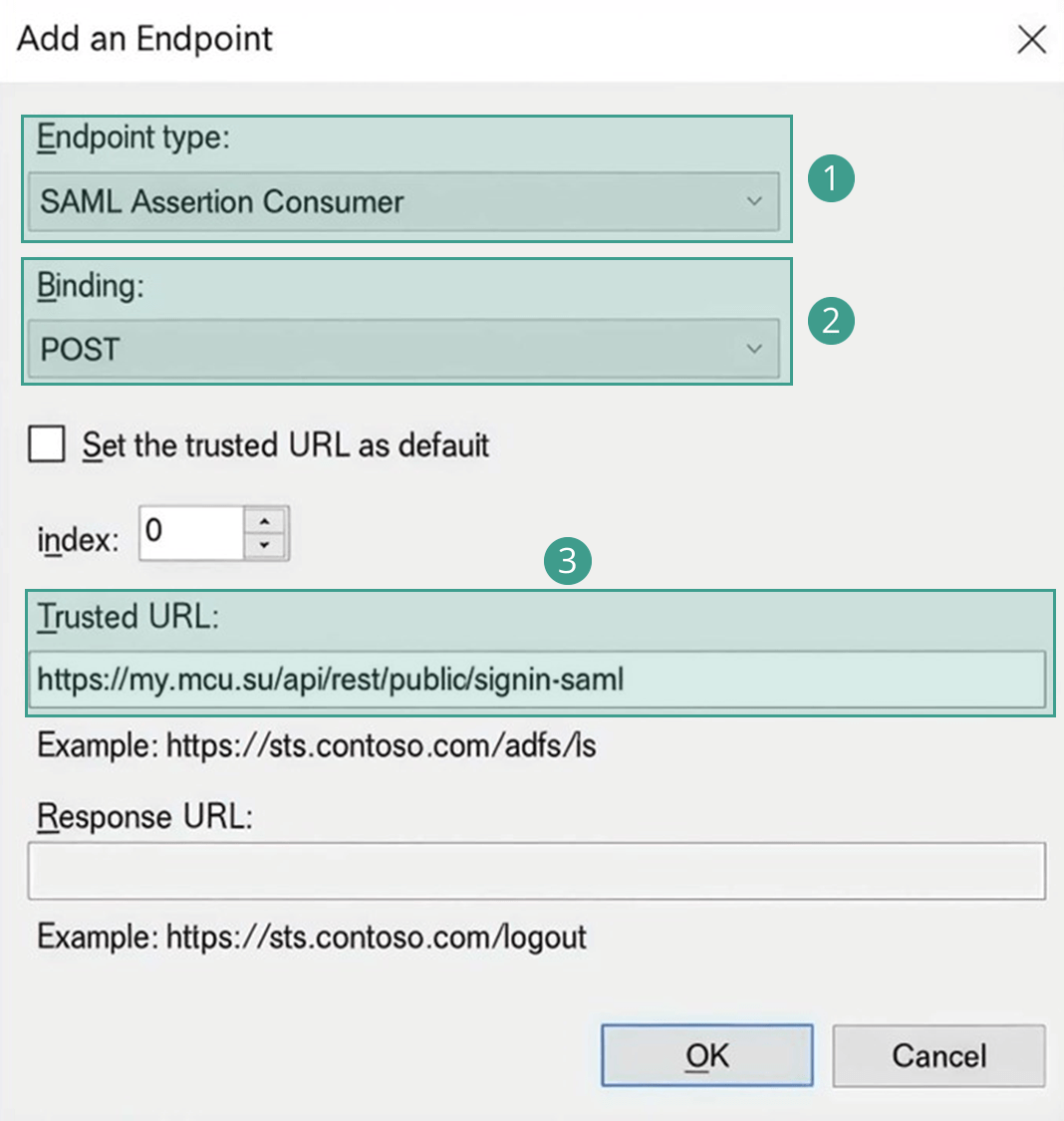Click the POST binding dropdown chevron

(x=755, y=349)
